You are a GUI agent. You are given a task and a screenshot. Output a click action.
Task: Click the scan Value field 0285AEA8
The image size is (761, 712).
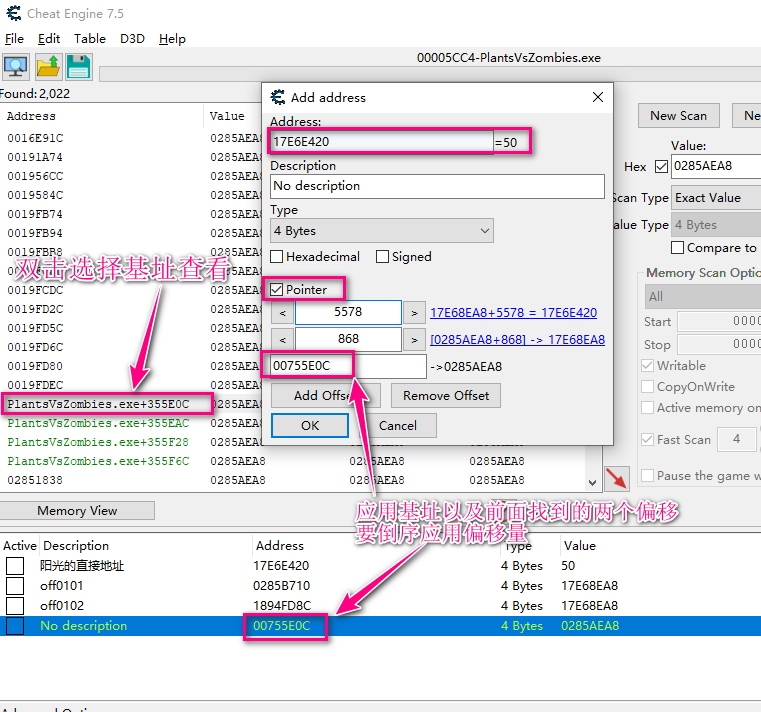coord(716,166)
